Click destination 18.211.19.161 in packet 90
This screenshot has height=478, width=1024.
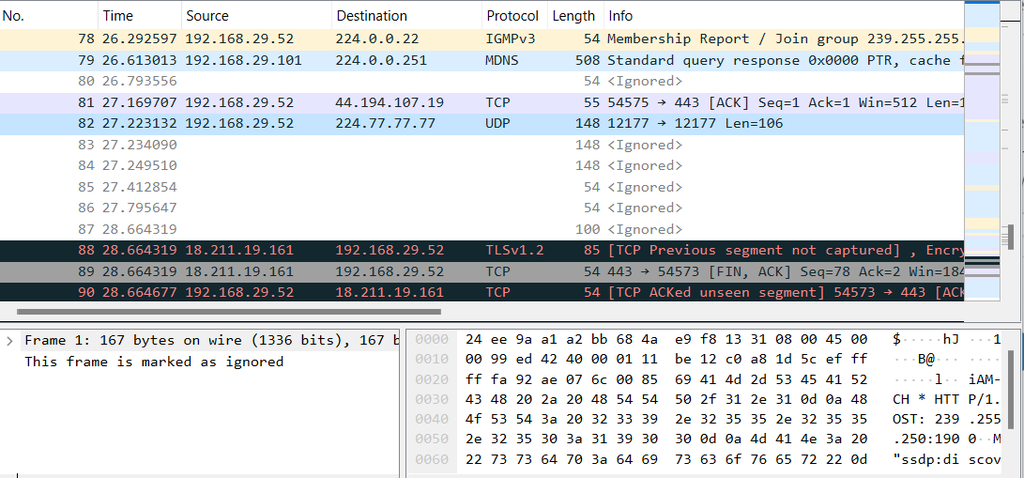pos(389,292)
